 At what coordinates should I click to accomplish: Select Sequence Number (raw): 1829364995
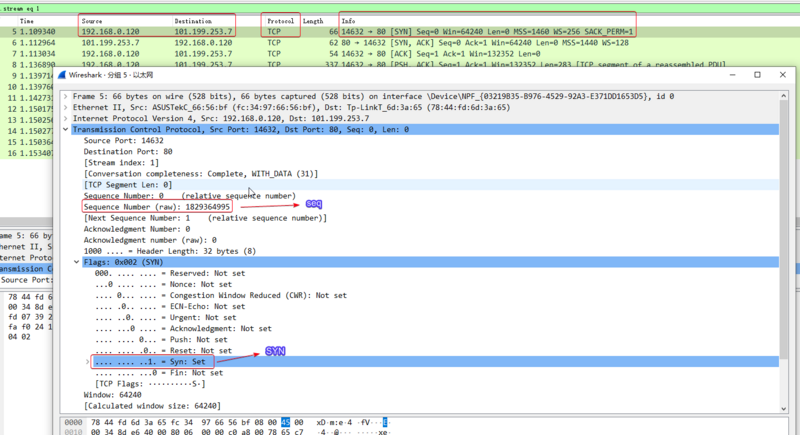pyautogui.click(x=157, y=207)
